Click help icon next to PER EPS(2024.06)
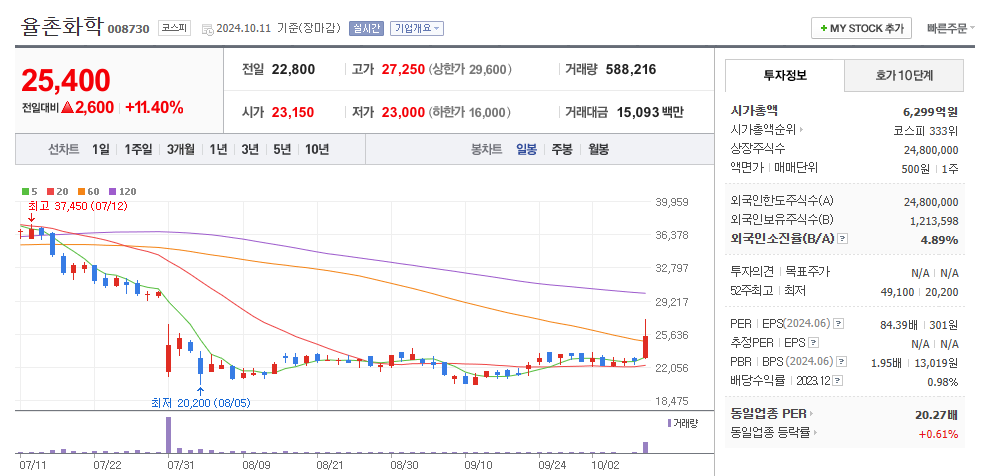This screenshot has height=476, width=992. 838,324
